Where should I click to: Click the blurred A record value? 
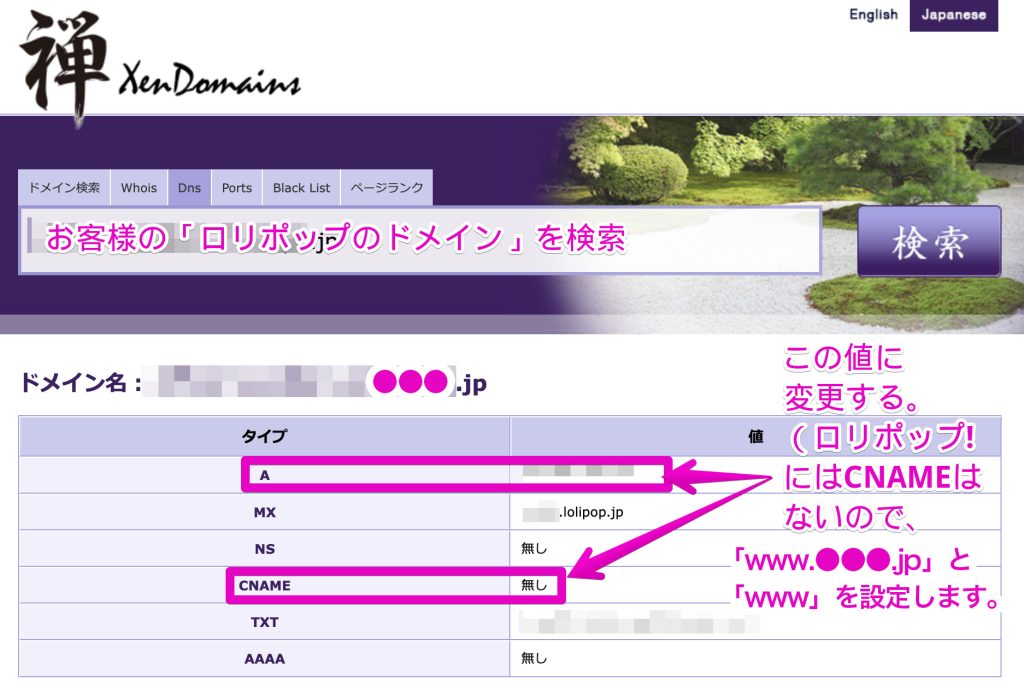click(578, 471)
